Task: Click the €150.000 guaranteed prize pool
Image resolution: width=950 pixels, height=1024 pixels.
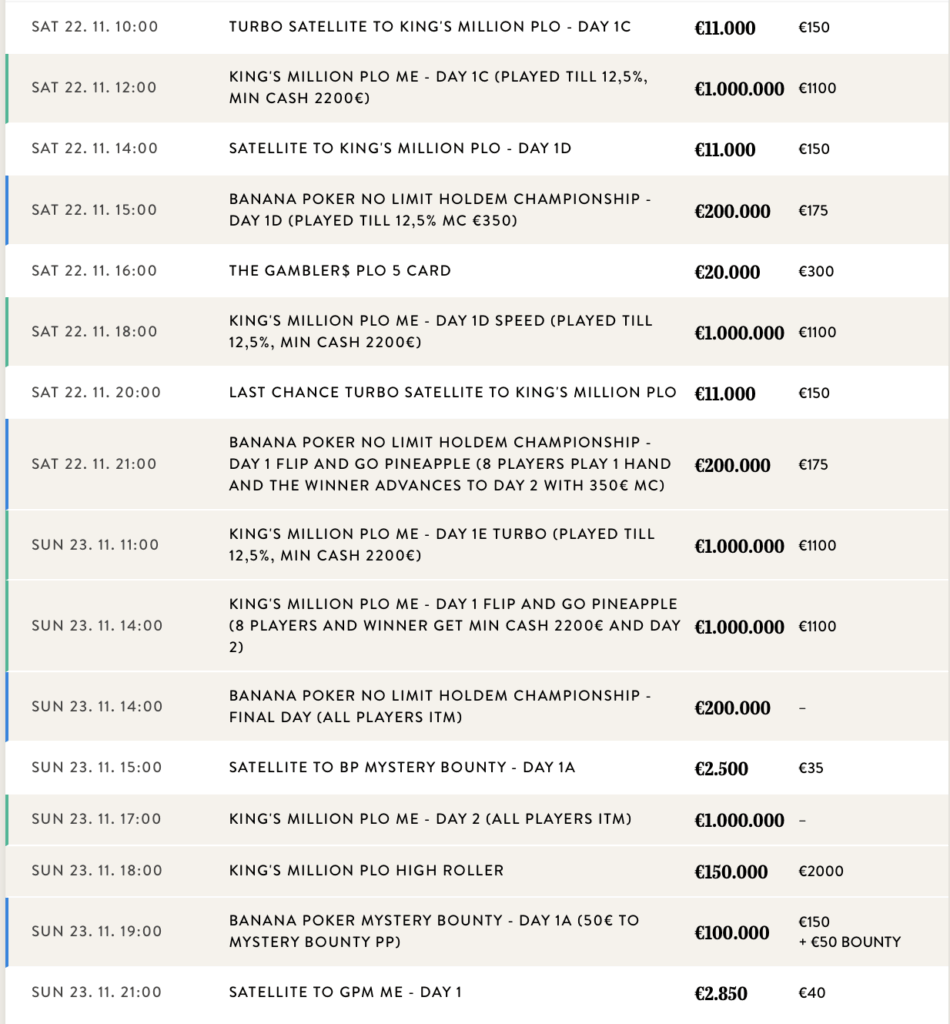Action: click(731, 872)
